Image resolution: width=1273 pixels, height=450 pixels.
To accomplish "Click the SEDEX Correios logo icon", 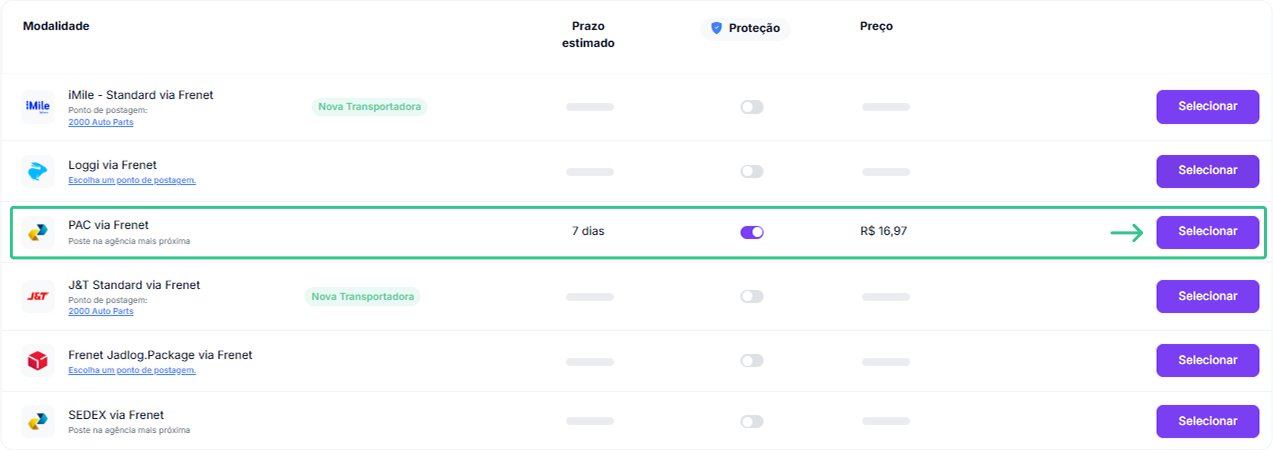I will click(x=38, y=421).
